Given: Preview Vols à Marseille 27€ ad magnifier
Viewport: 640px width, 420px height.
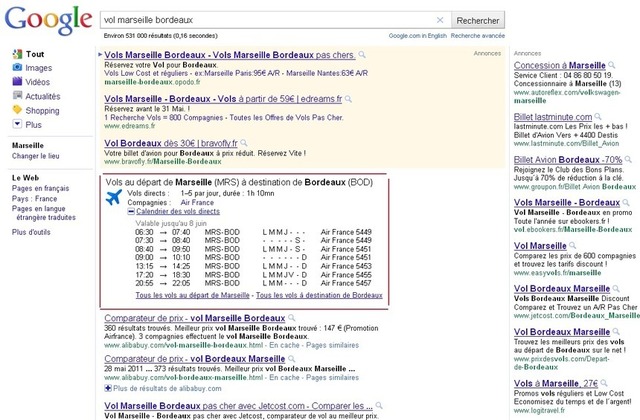Looking at the screenshot, I should (604, 383).
